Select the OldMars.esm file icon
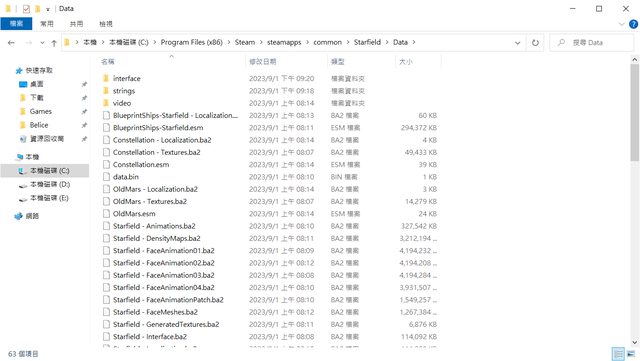 tap(106, 214)
